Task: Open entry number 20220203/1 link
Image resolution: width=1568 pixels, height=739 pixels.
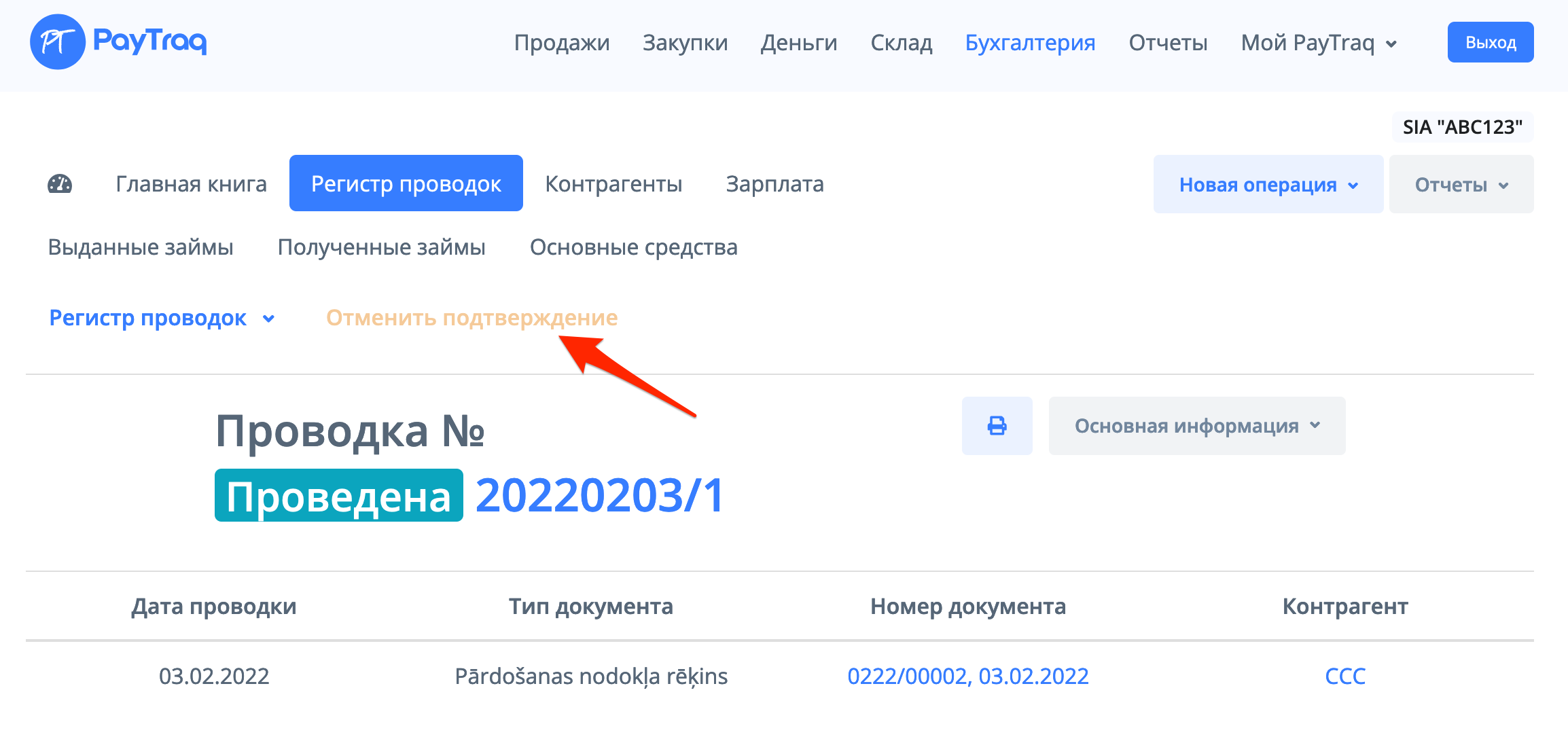Action: (x=600, y=496)
